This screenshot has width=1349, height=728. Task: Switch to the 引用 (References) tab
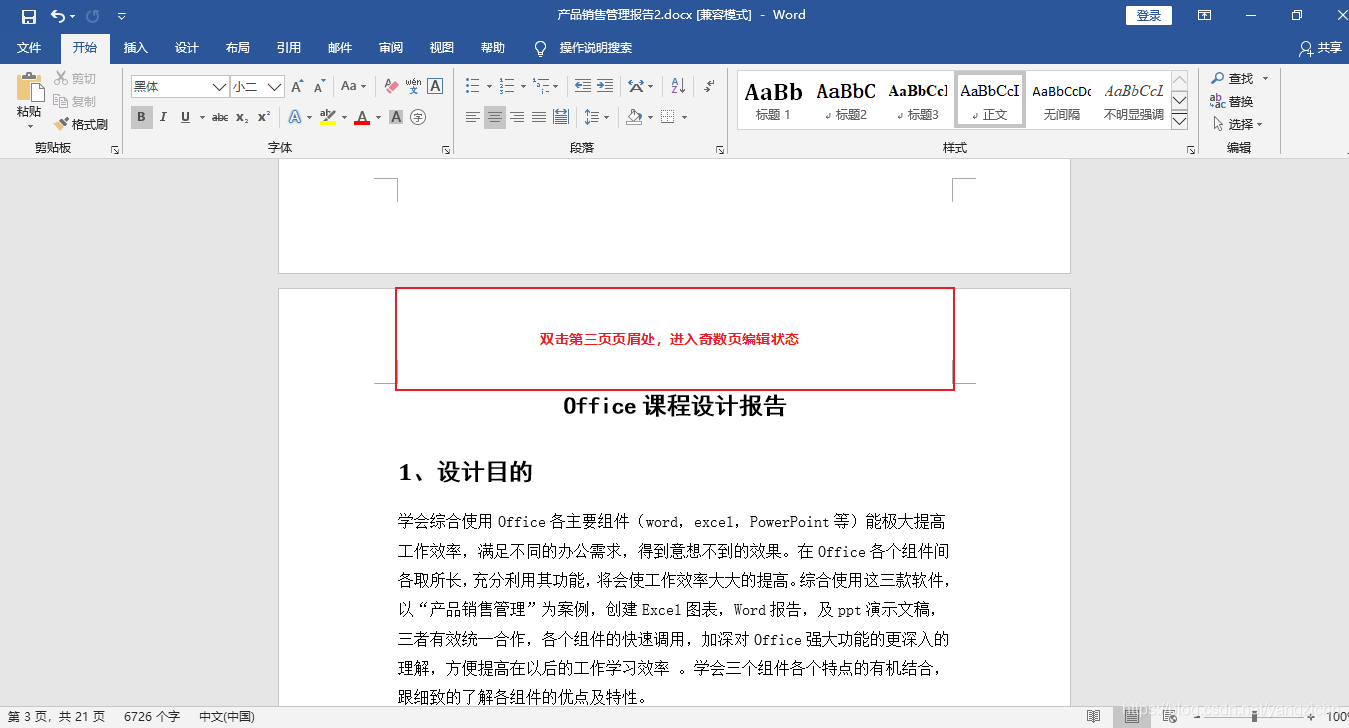pyautogui.click(x=289, y=47)
